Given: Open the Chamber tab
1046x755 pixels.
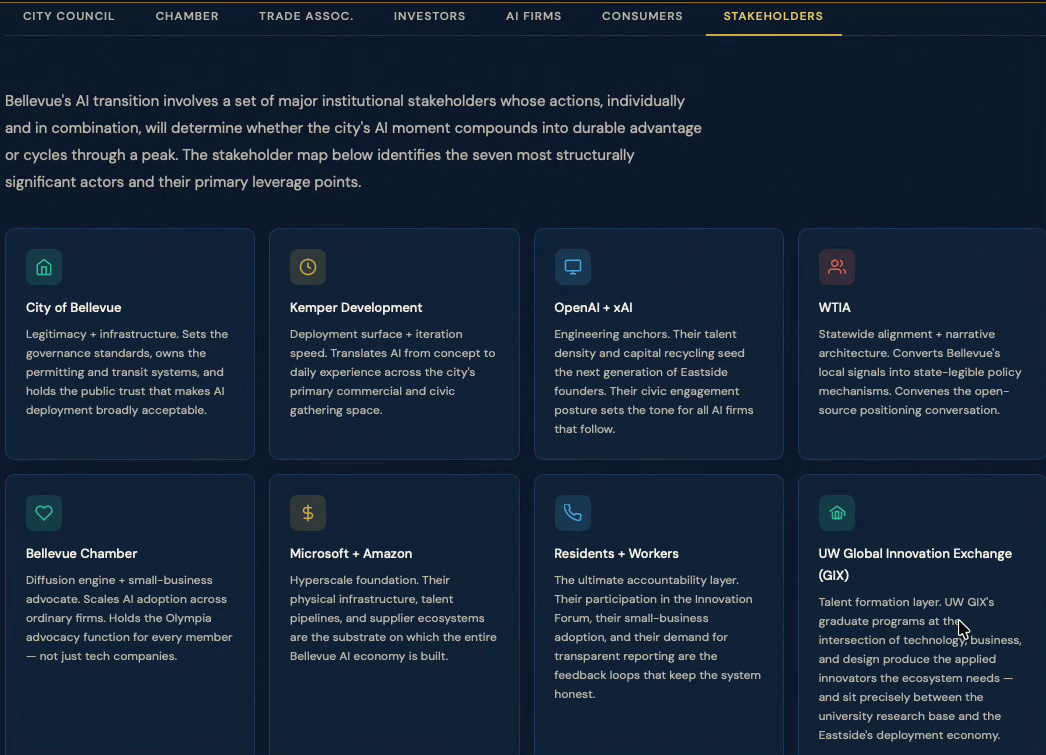Looking at the screenshot, I should click(187, 16).
